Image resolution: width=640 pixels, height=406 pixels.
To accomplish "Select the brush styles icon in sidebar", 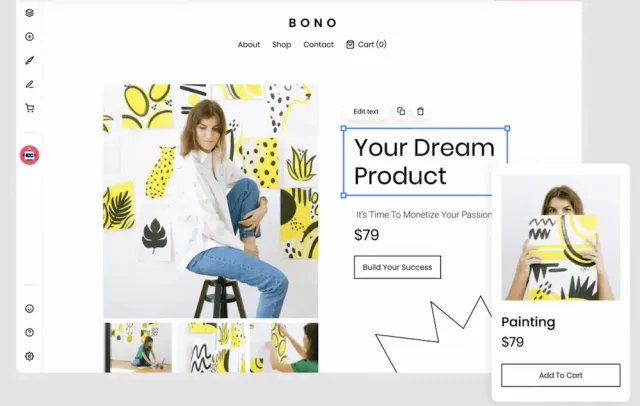I will tap(29, 60).
